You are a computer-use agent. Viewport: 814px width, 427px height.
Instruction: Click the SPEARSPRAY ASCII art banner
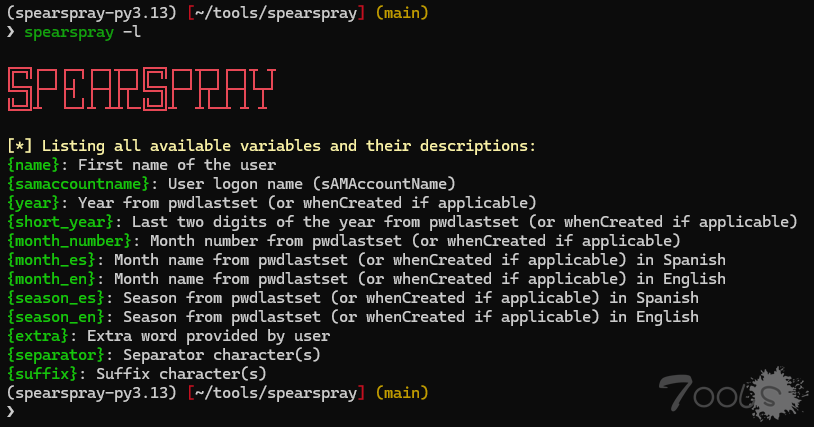[x=140, y=90]
